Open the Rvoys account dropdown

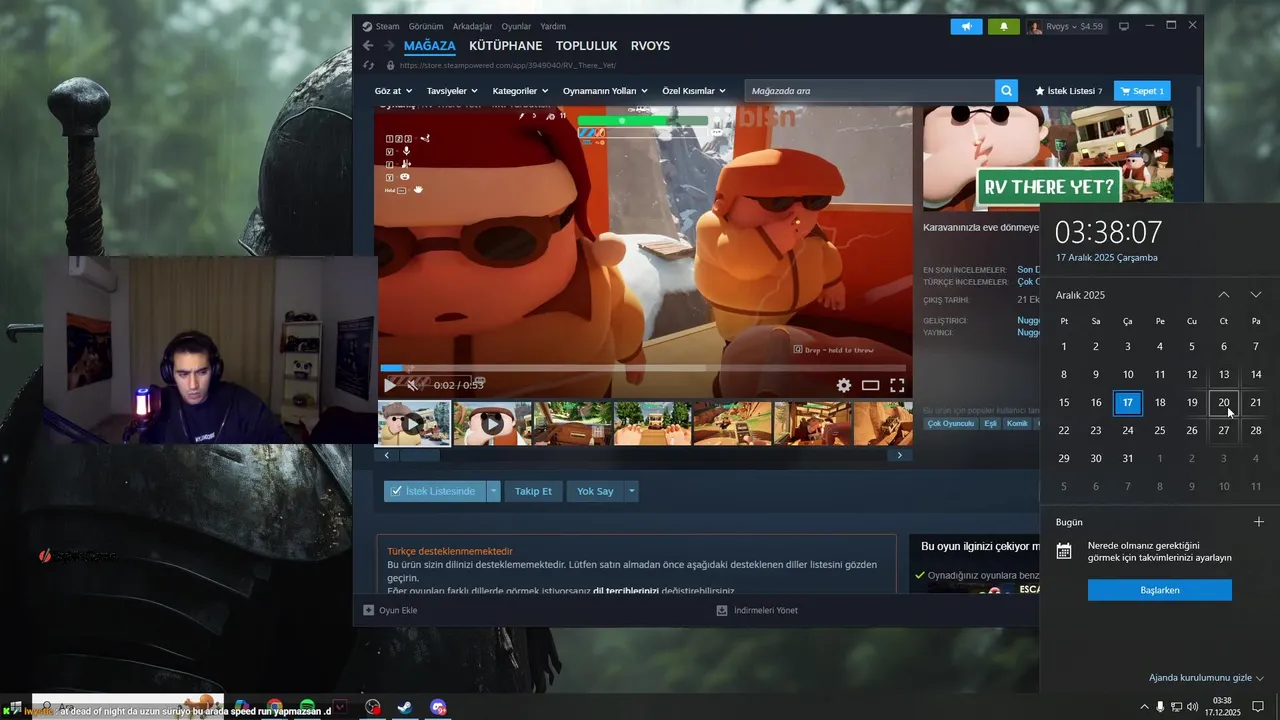[x=1066, y=26]
